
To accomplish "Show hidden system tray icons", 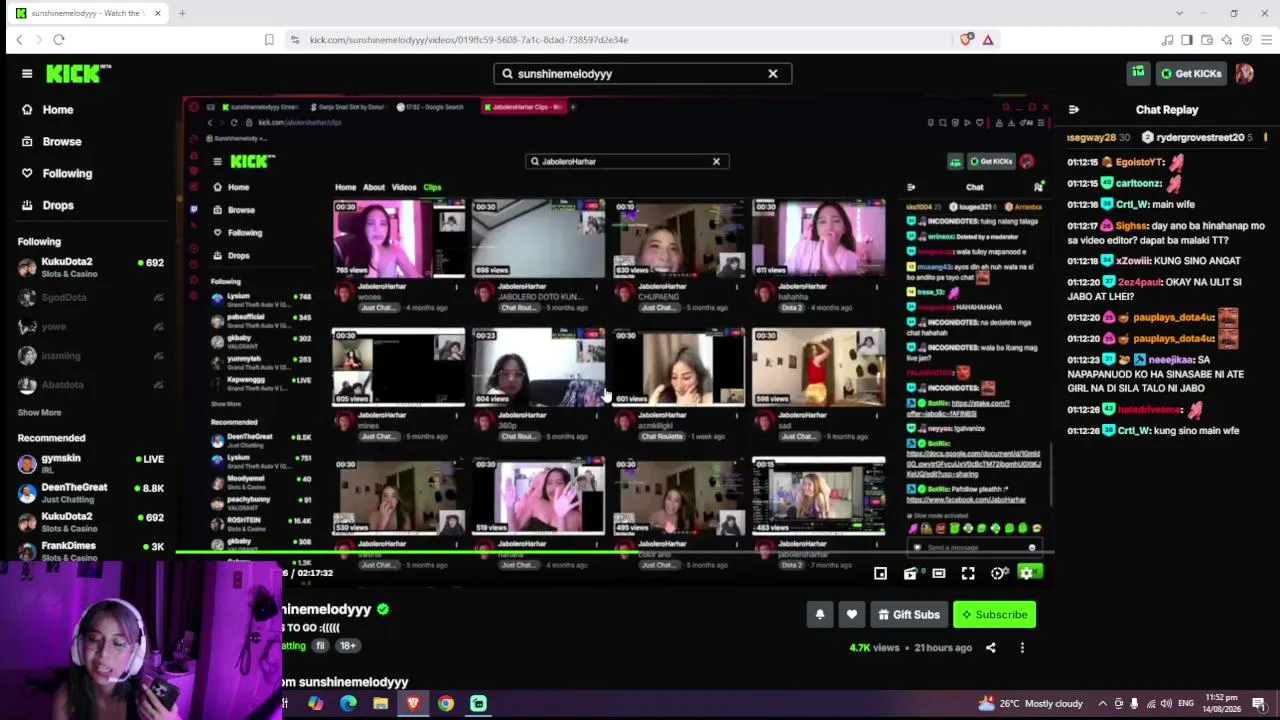I will coord(1102,704).
